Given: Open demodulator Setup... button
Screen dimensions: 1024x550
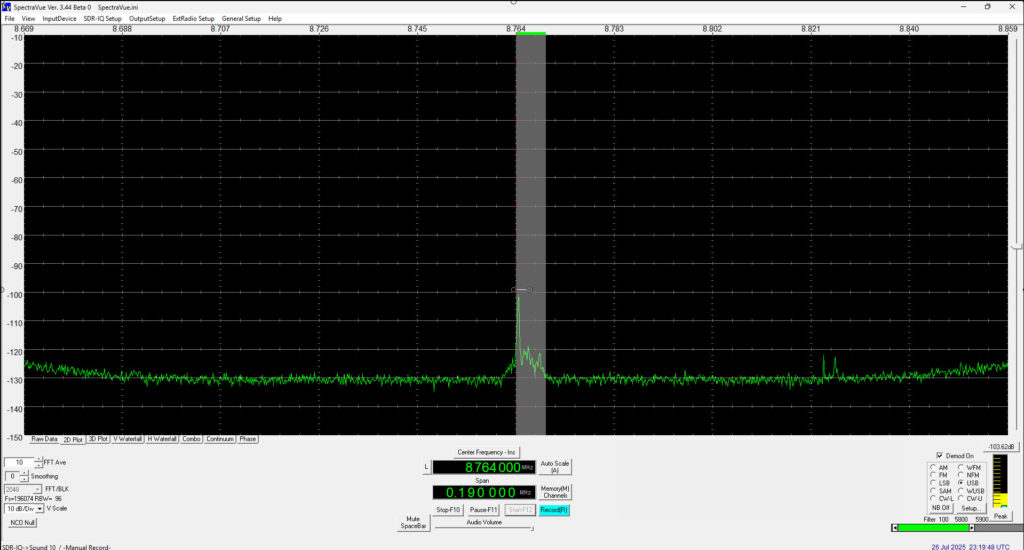Looking at the screenshot, I should (973, 508).
